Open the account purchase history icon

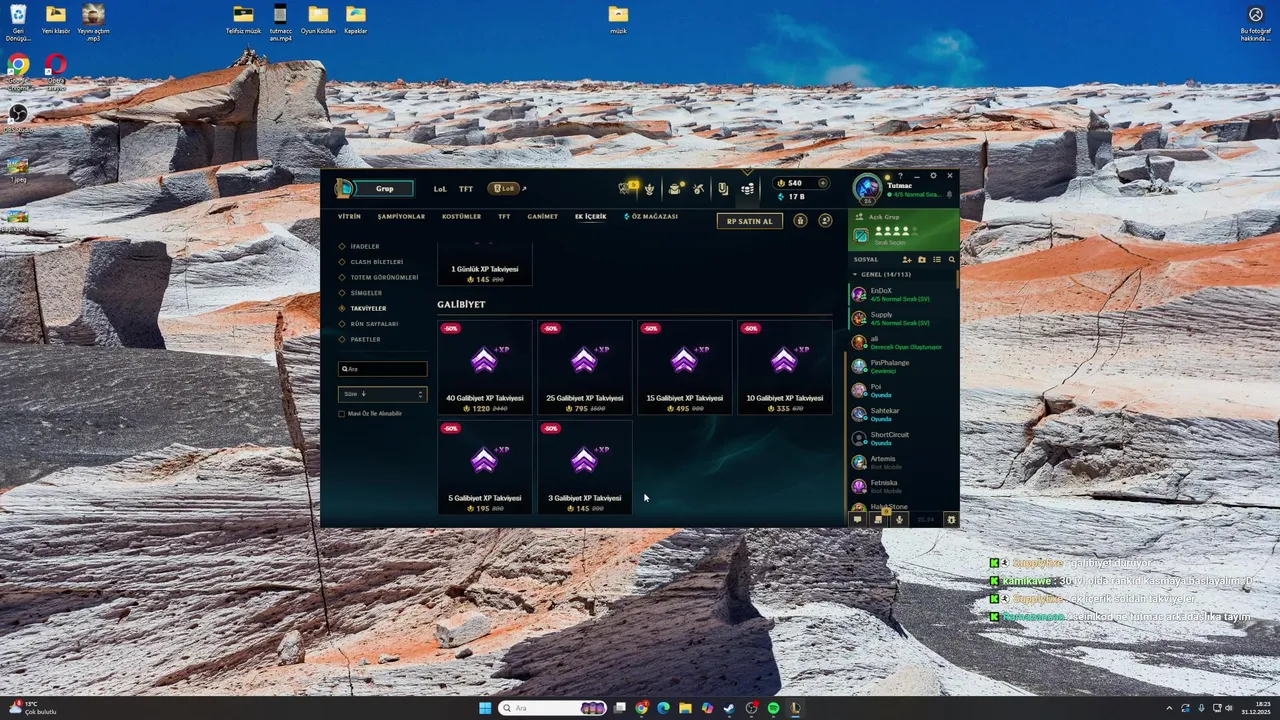pyautogui.click(x=826, y=221)
